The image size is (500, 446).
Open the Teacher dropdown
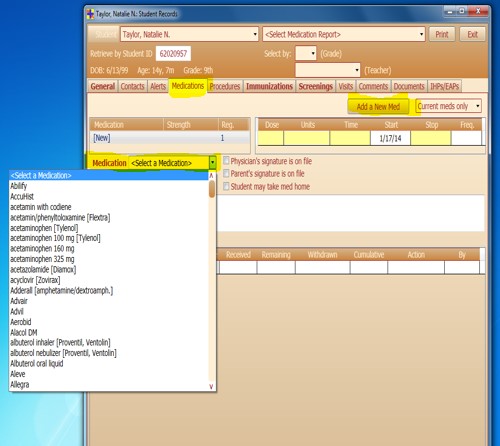(x=328, y=70)
